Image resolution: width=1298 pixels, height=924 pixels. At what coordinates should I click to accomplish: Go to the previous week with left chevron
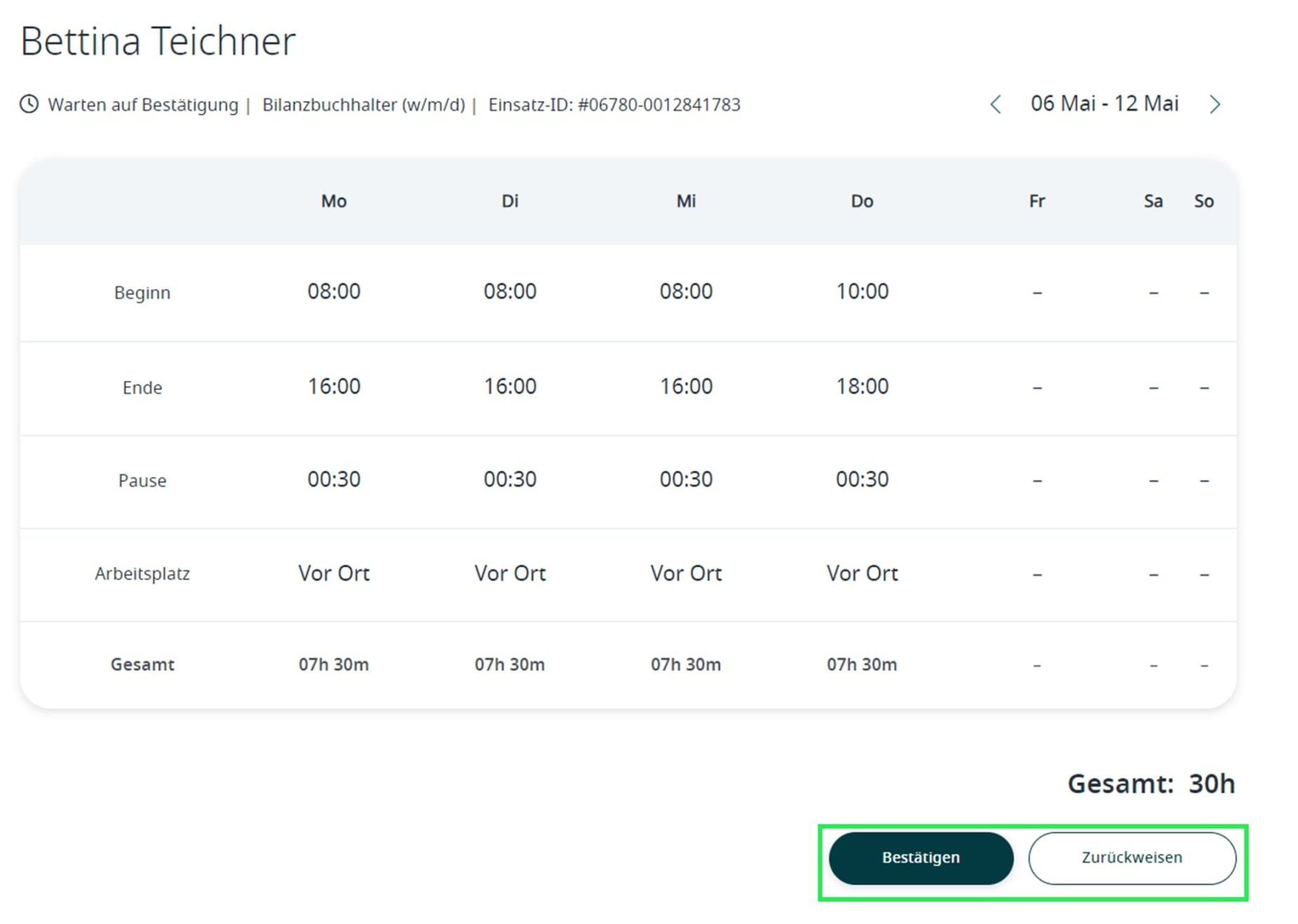(x=995, y=105)
